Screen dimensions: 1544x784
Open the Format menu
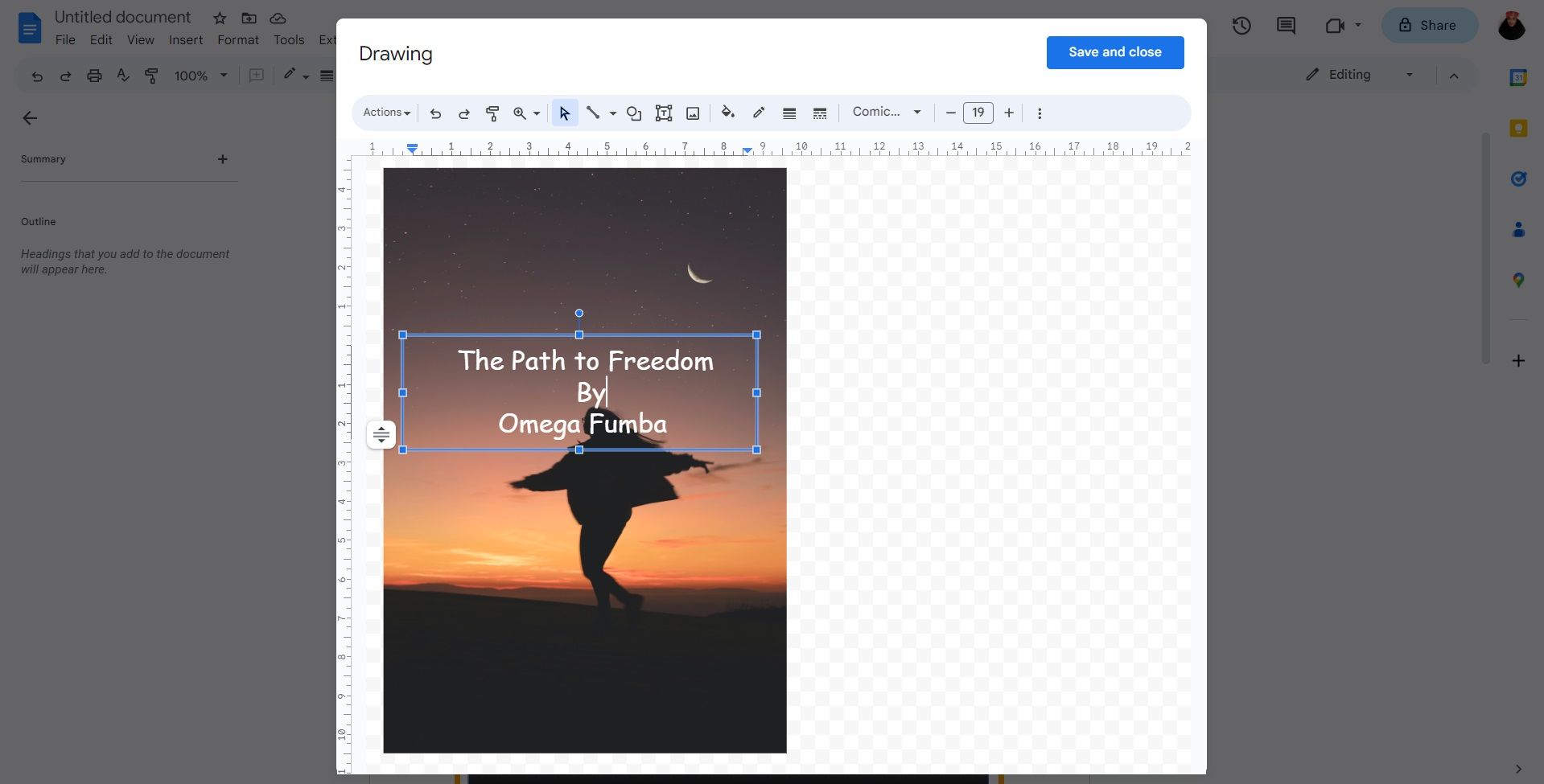[x=237, y=39]
